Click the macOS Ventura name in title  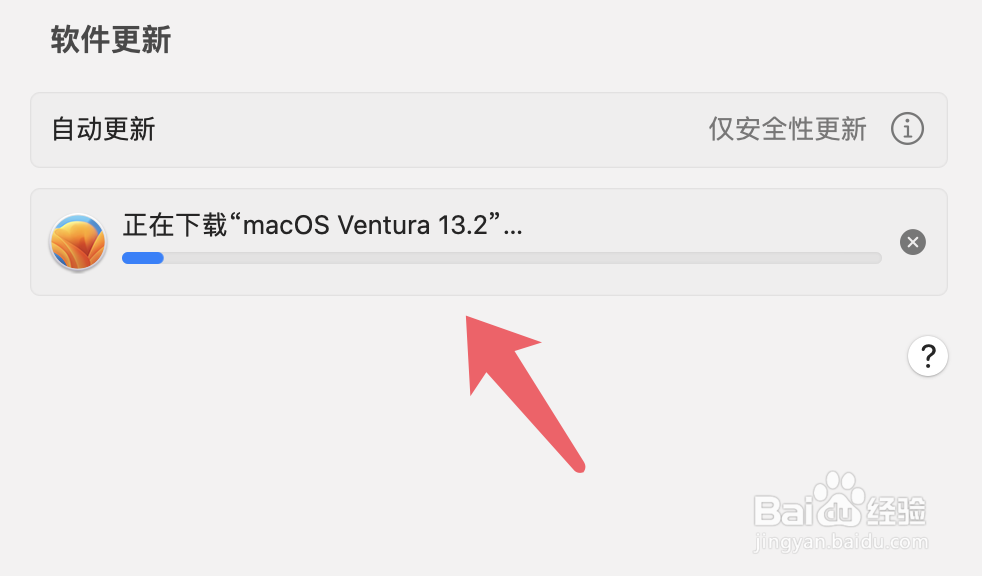(x=336, y=225)
